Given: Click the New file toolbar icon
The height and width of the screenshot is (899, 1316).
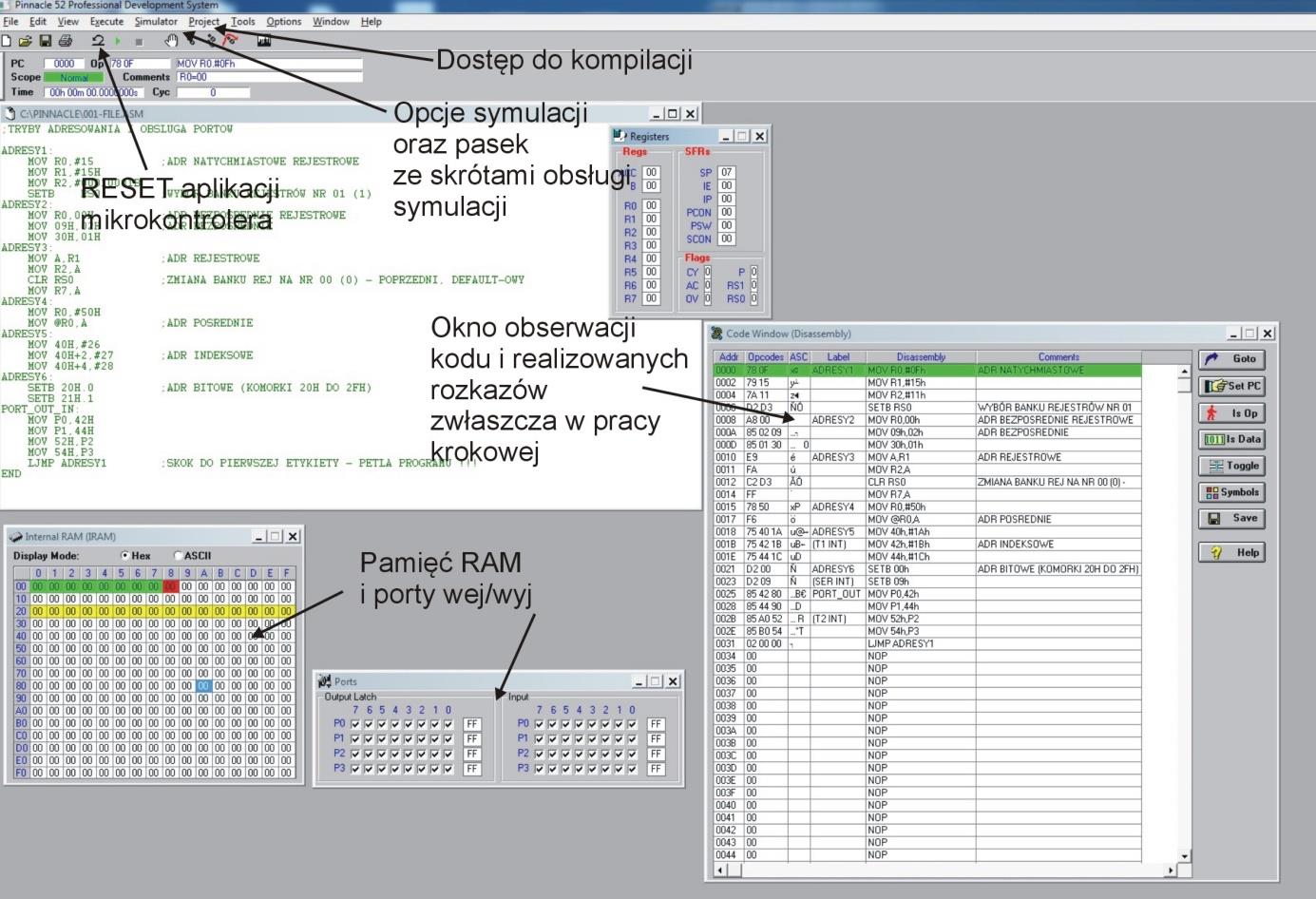Looking at the screenshot, I should [x=7, y=41].
